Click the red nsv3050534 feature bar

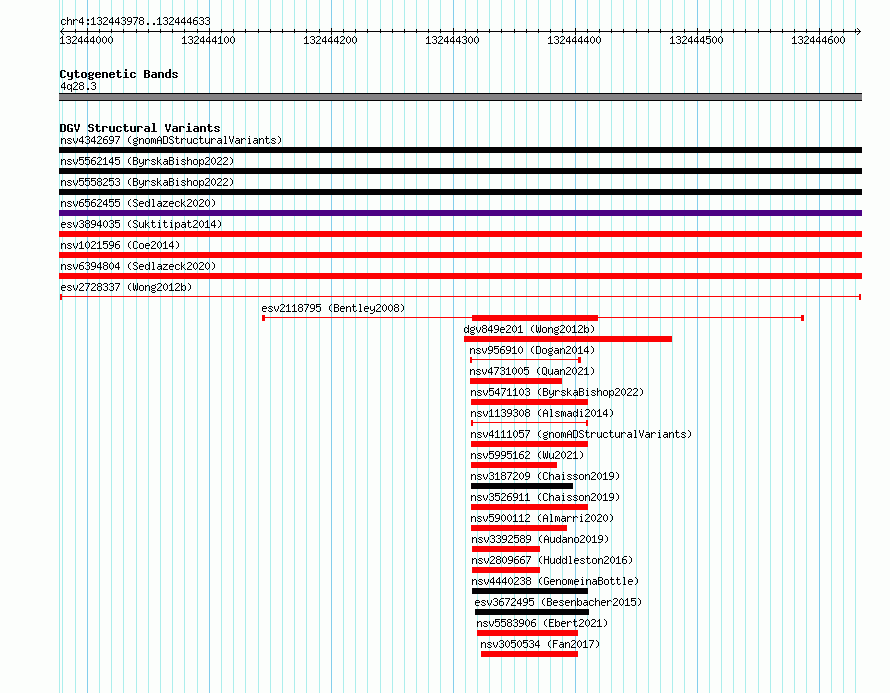pyautogui.click(x=529, y=654)
